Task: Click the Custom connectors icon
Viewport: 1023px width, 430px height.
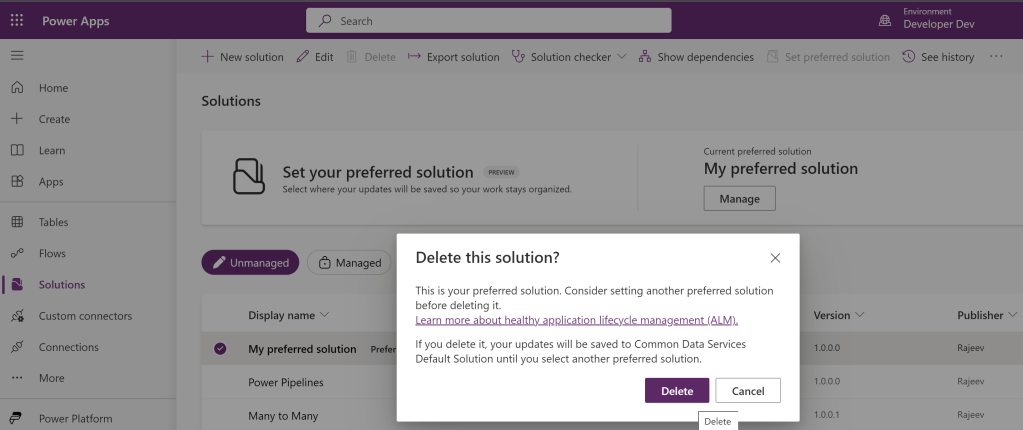Action: (x=17, y=316)
